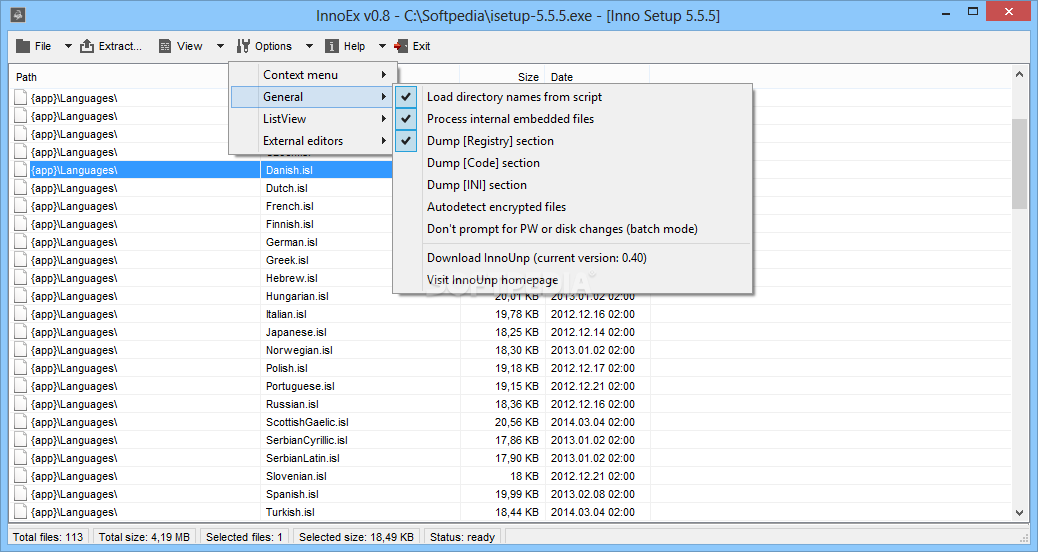
Task: Click the 2014.03.04 02:00 date for Turkish.isl
Action: [x=592, y=512]
